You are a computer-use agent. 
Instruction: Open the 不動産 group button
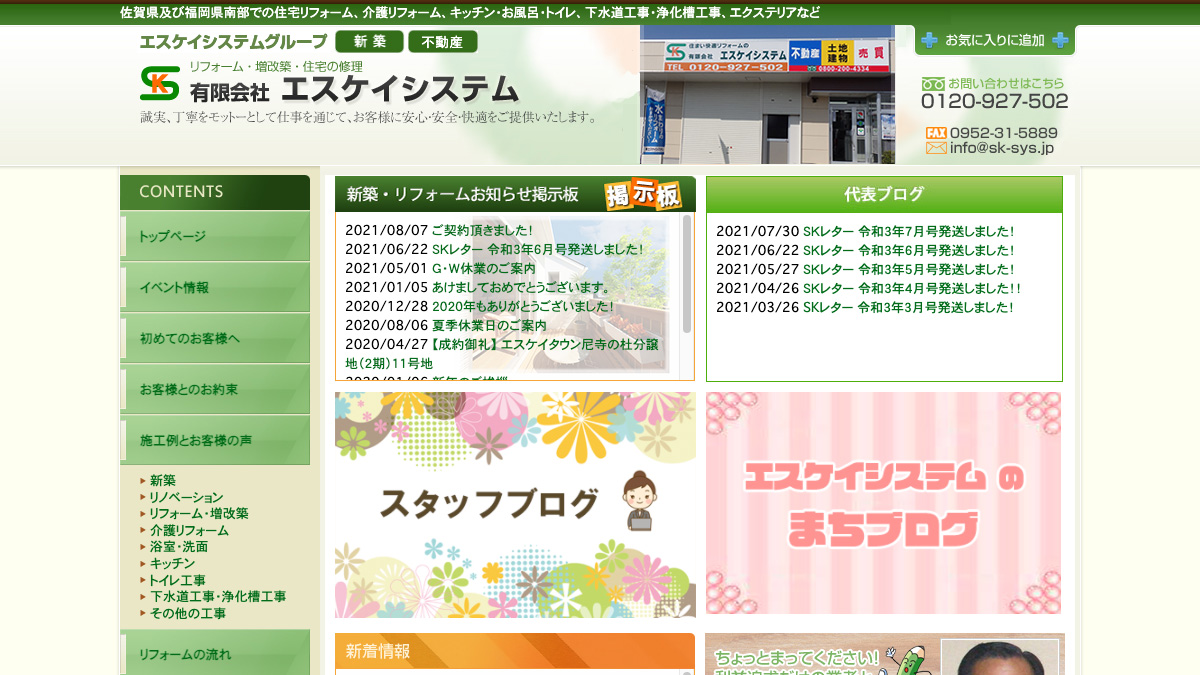tap(443, 42)
